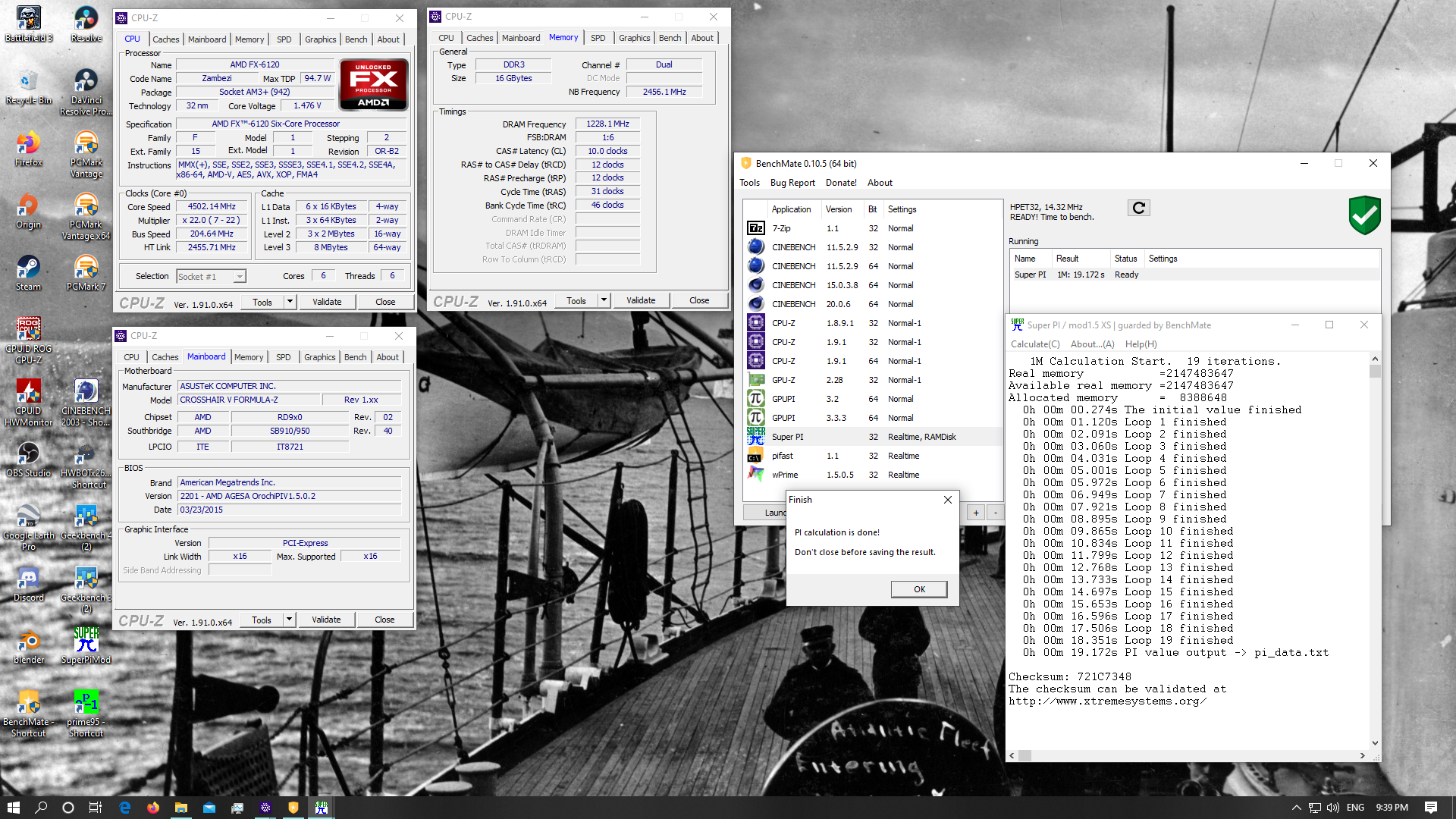This screenshot has width=1456, height=819.
Task: Click minus button in BenchMate list
Action: (996, 513)
